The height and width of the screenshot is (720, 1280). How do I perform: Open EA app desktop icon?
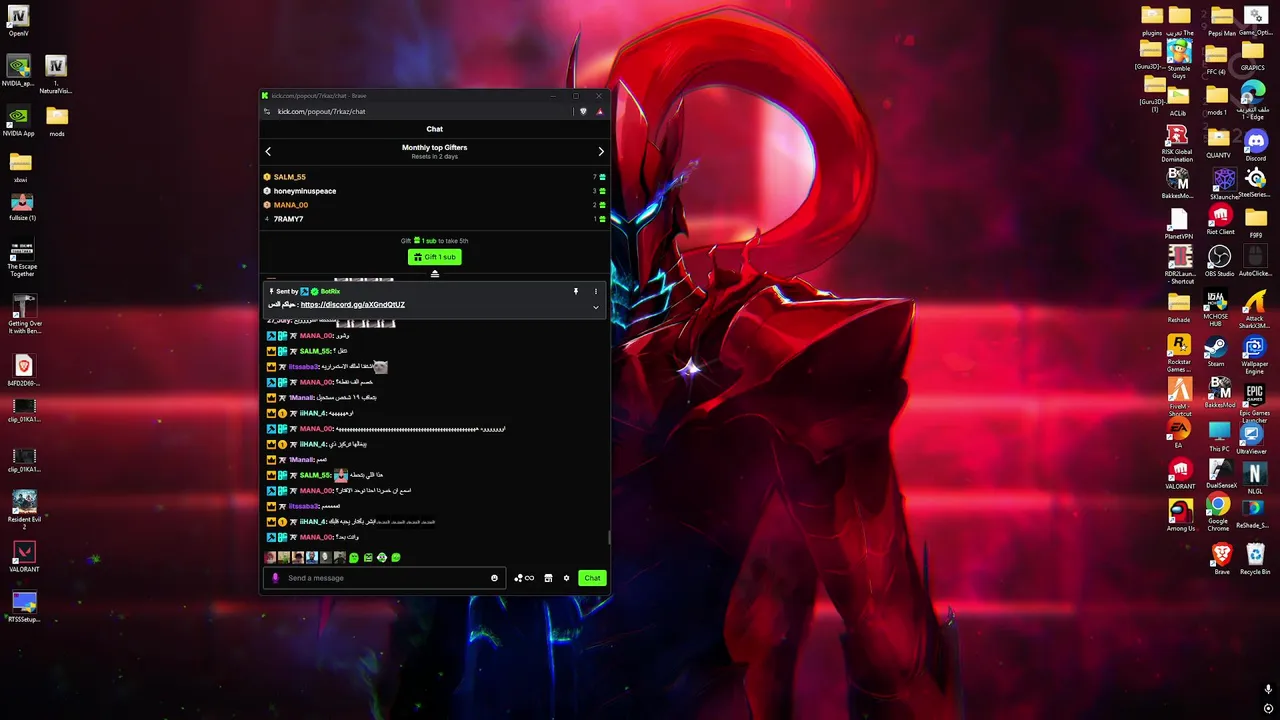click(x=1178, y=432)
